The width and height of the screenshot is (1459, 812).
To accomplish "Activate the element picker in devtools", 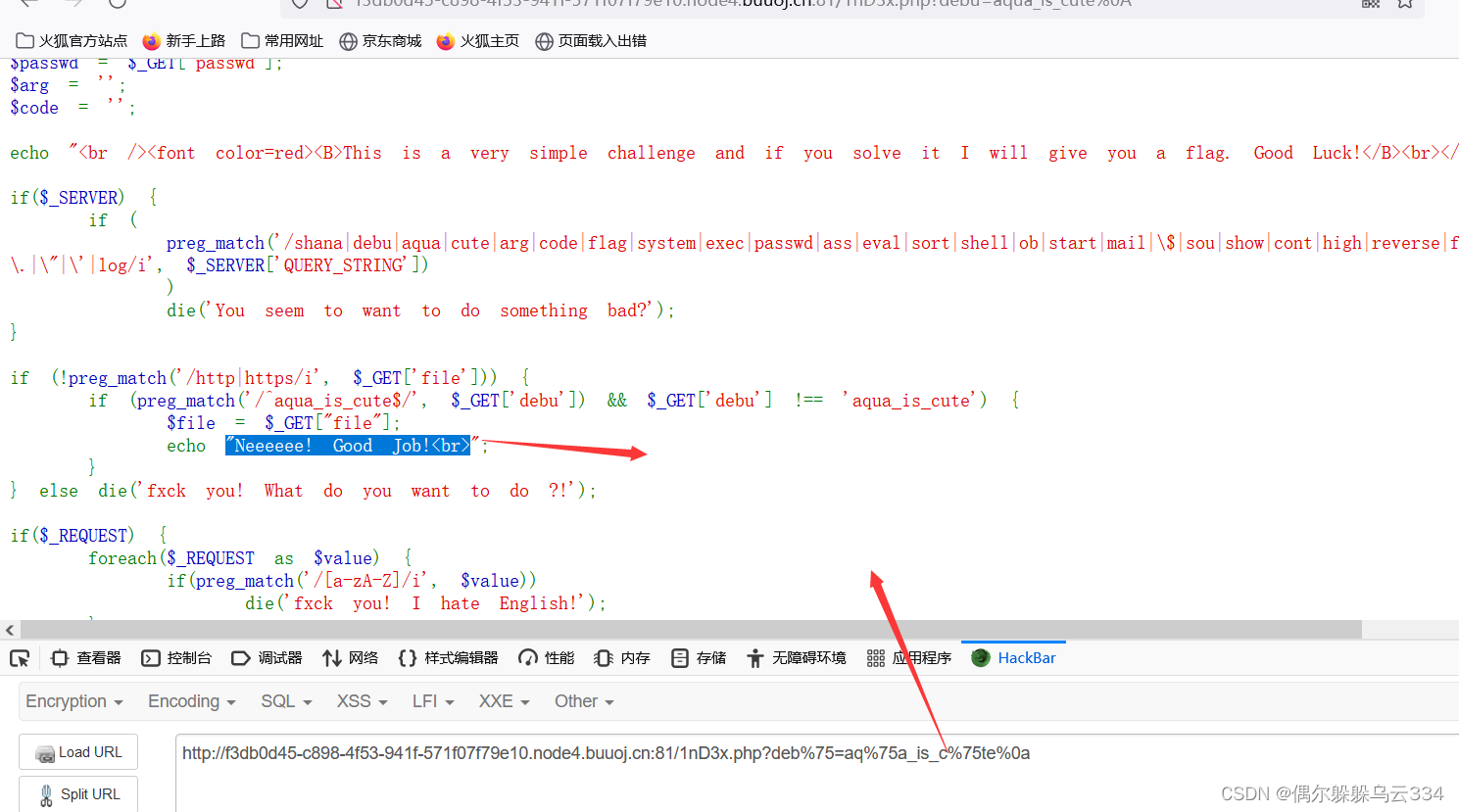I will point(20,658).
